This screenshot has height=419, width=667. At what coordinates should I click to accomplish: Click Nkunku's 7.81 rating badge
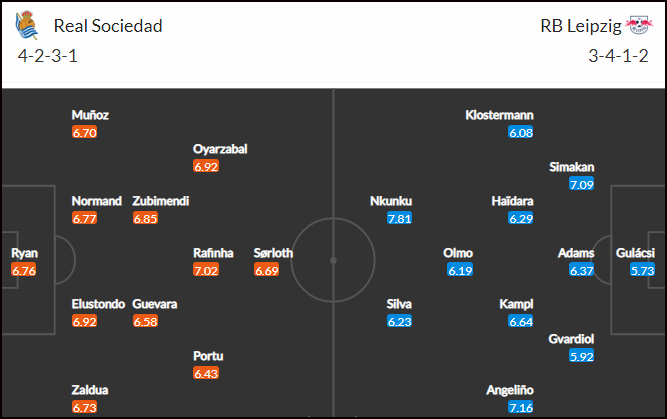point(399,218)
